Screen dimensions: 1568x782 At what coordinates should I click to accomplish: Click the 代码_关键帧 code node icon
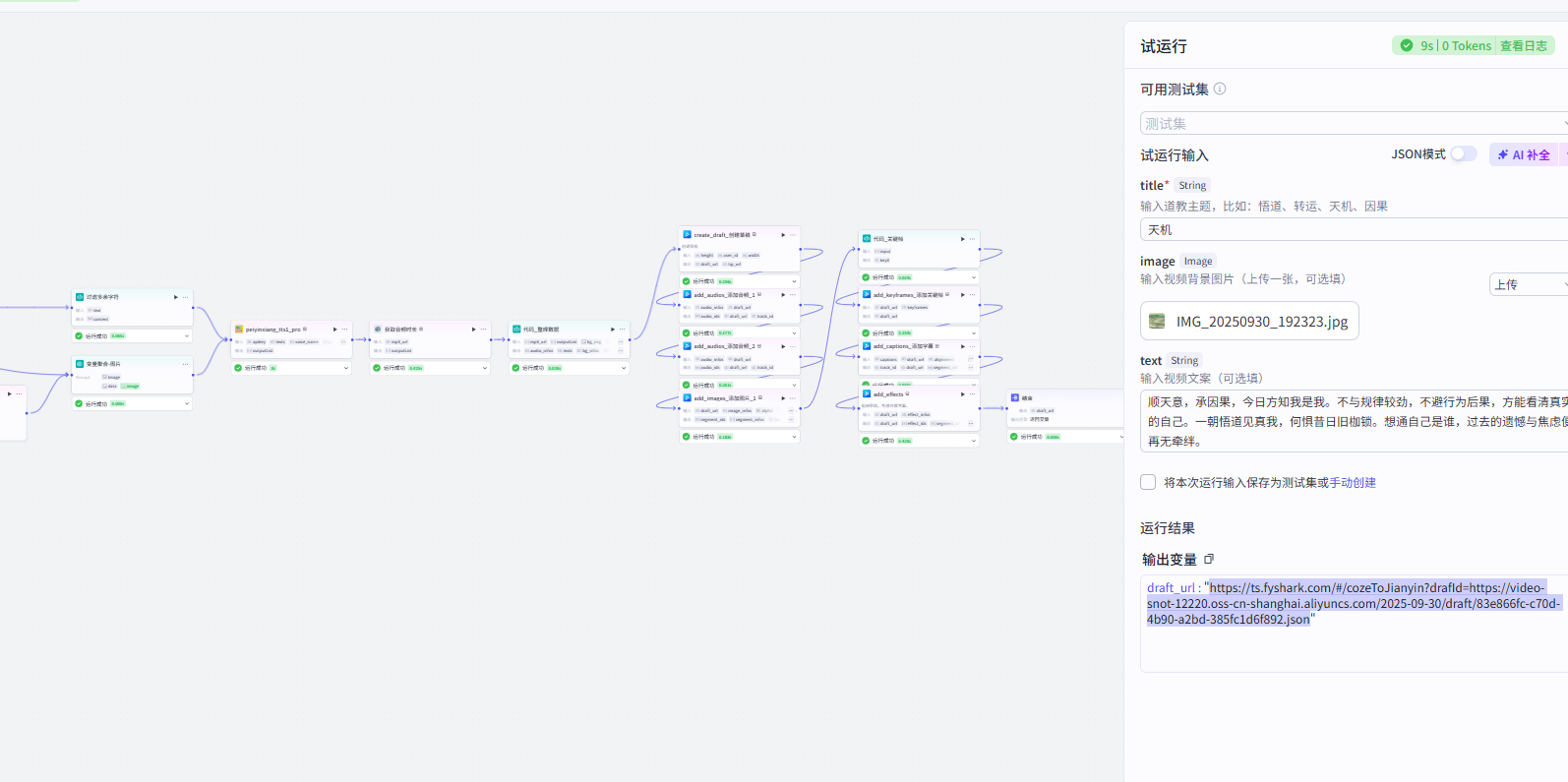click(867, 239)
